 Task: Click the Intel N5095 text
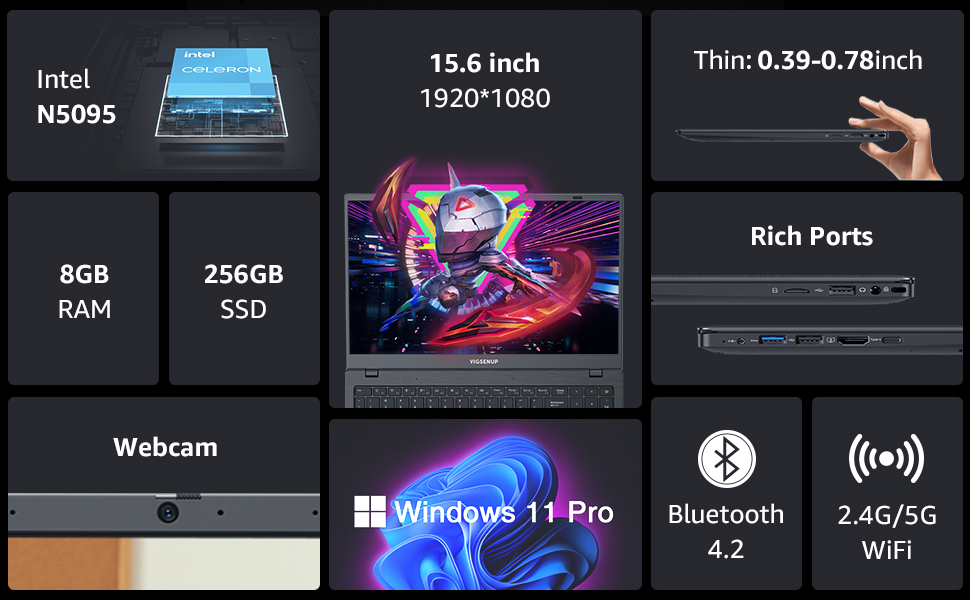[x=76, y=96]
